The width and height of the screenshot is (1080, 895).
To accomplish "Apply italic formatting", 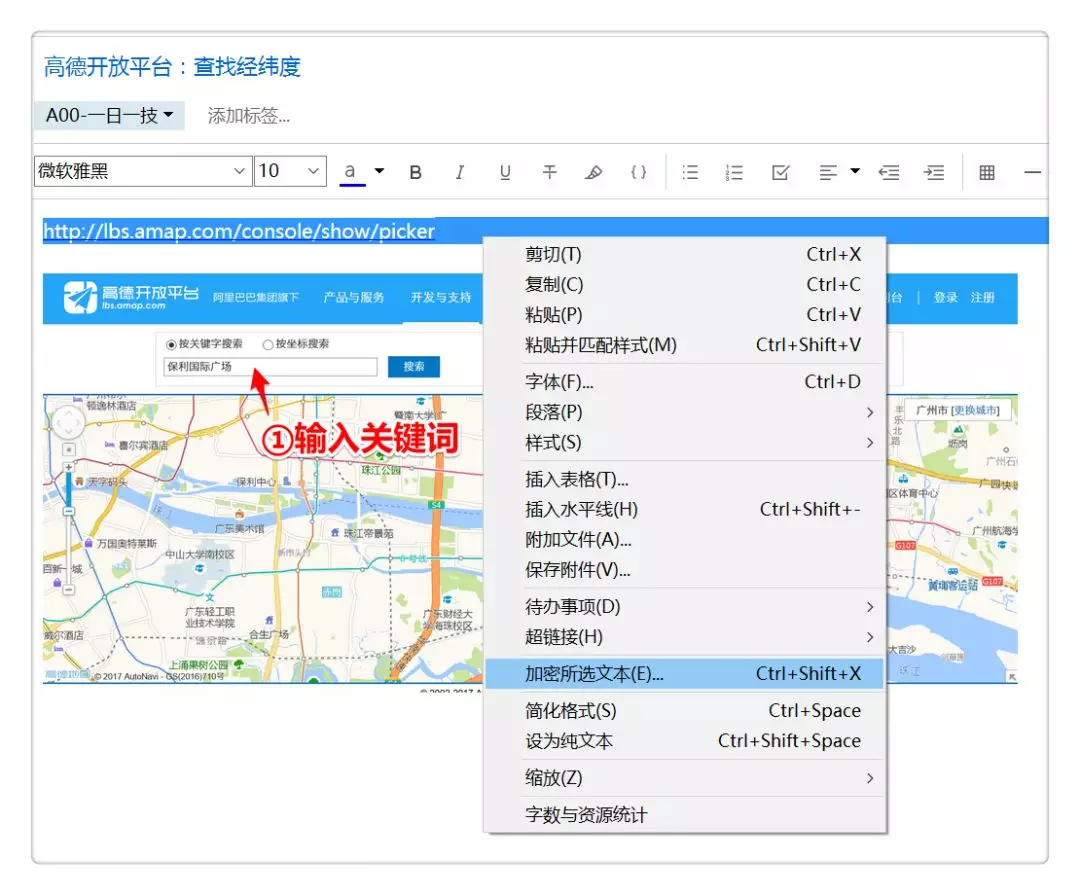I will (x=460, y=172).
